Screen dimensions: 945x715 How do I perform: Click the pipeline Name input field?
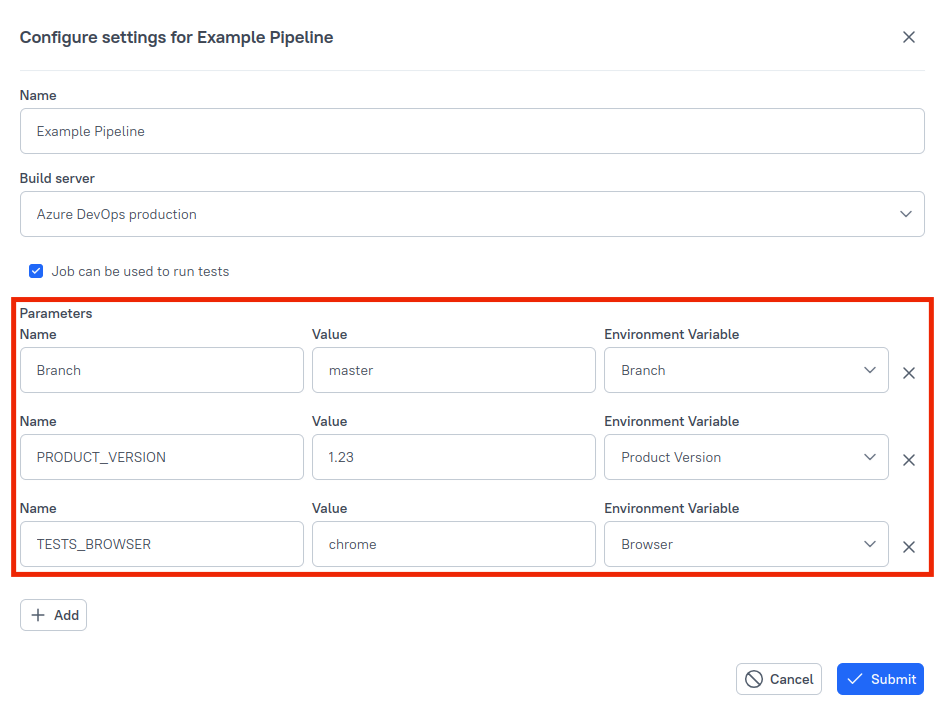click(472, 131)
